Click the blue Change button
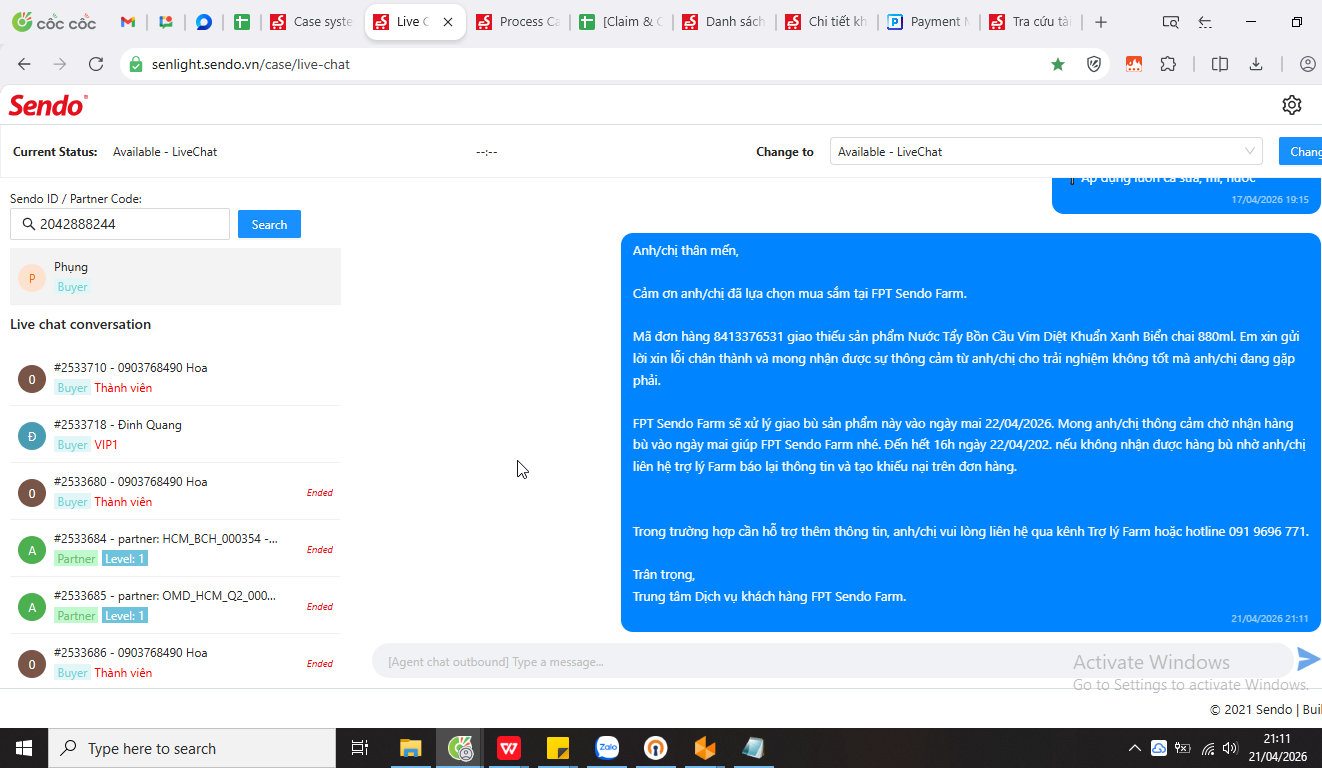The image size is (1322, 768). click(1301, 152)
